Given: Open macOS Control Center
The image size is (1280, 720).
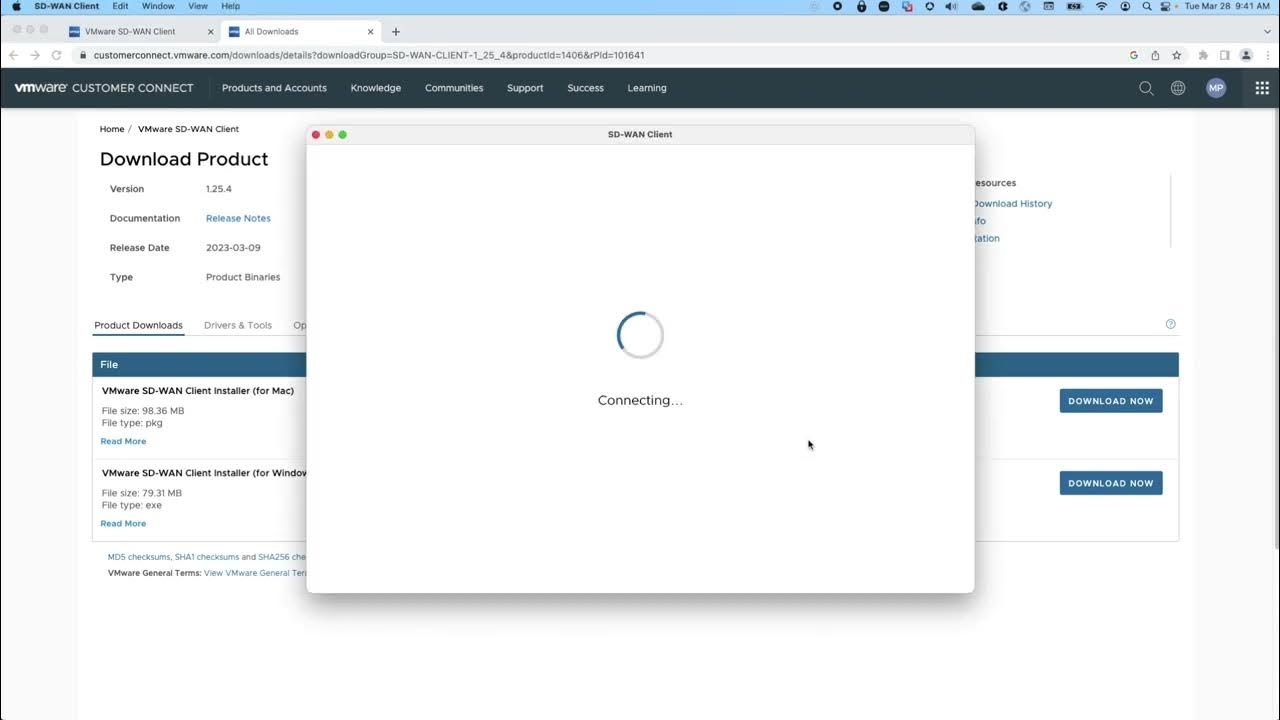Looking at the screenshot, I should (x=1166, y=6).
